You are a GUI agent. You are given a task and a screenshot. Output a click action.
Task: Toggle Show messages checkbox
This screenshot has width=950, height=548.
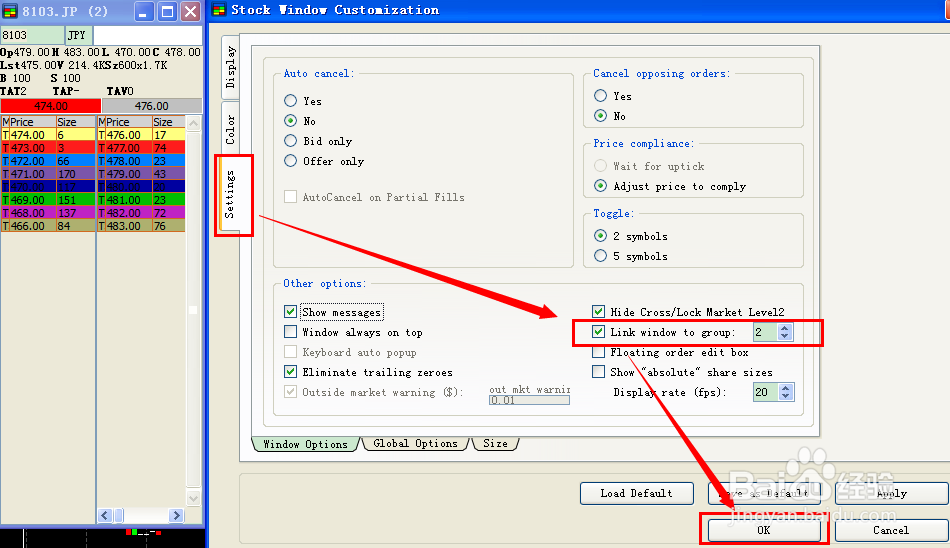(290, 312)
